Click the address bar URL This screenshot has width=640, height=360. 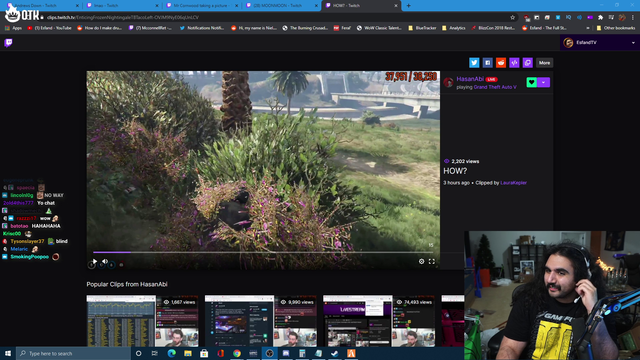(x=123, y=18)
